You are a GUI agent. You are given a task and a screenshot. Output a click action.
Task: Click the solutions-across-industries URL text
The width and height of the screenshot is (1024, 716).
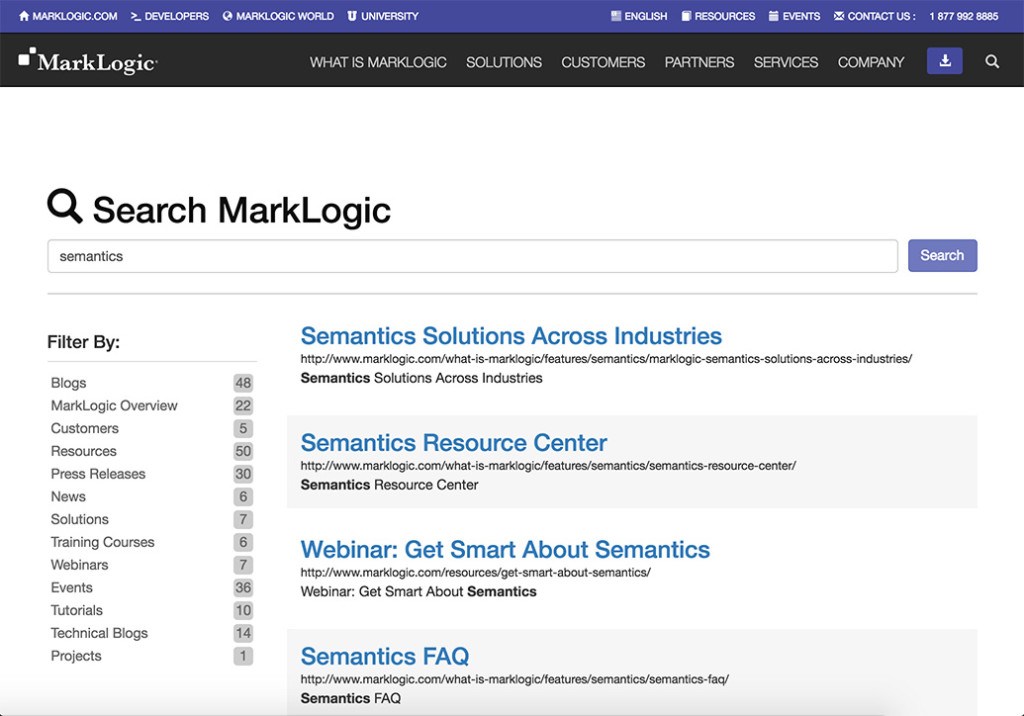tap(606, 359)
